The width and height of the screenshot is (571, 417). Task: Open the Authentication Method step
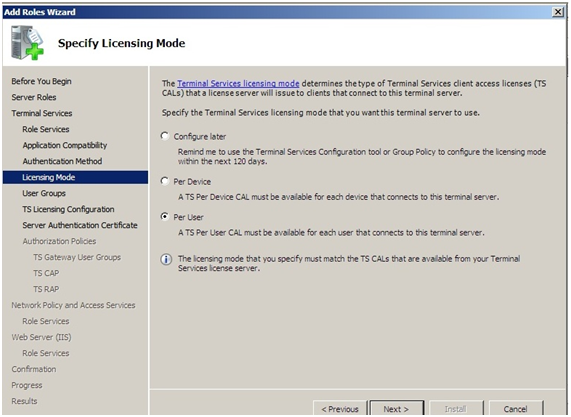tap(62, 161)
